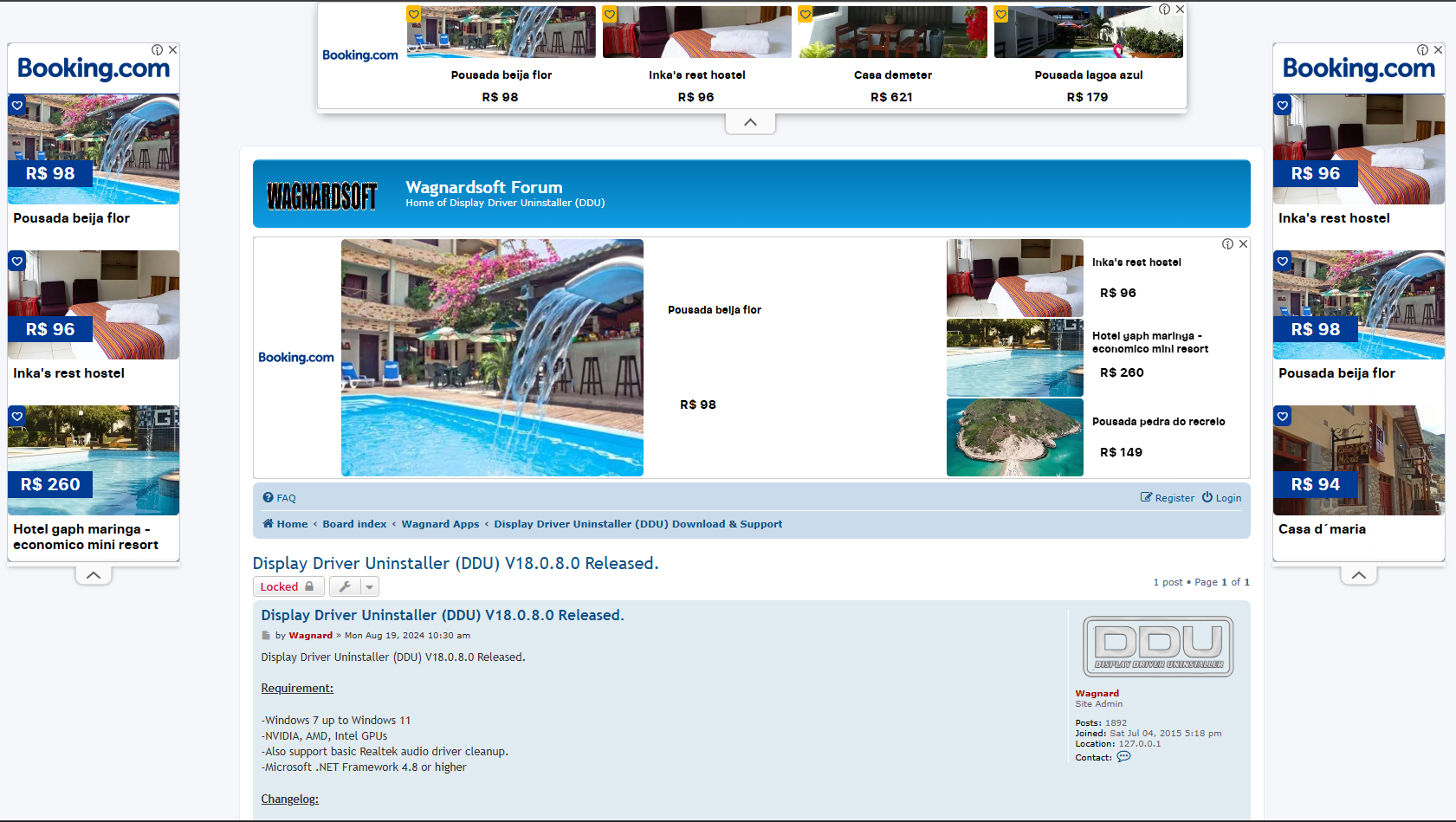The image size is (1456, 822).
Task: Click the contact speech bubble icon
Action: pyautogui.click(x=1123, y=757)
